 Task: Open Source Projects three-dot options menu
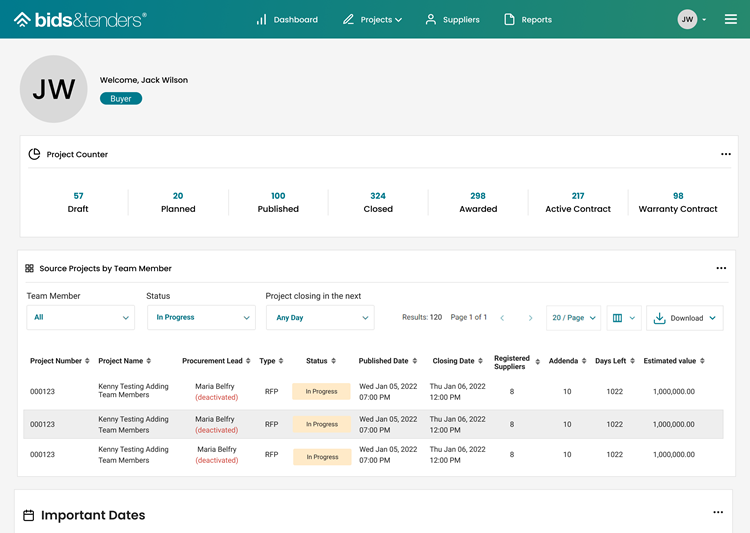click(721, 268)
